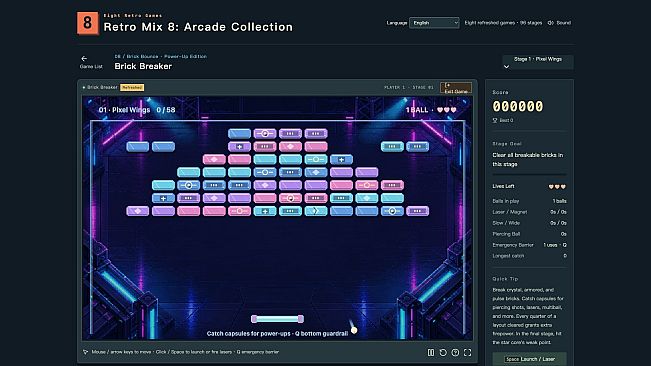Click the Laser / Magnet stat row
The height and width of the screenshot is (366, 651).
coord(529,212)
